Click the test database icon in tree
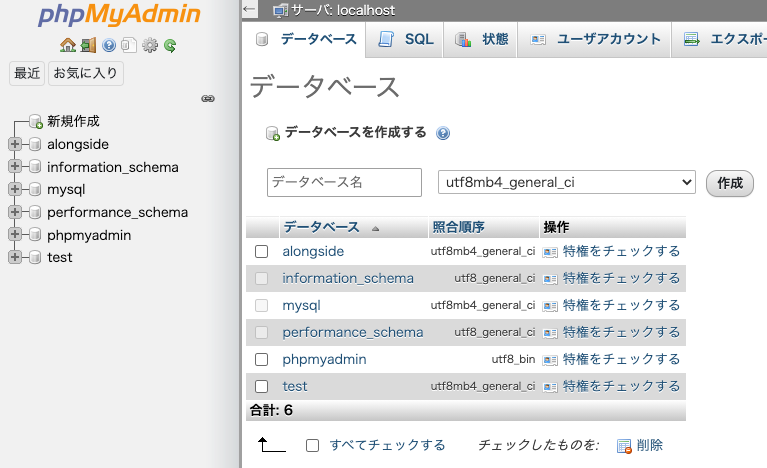 tap(35, 257)
